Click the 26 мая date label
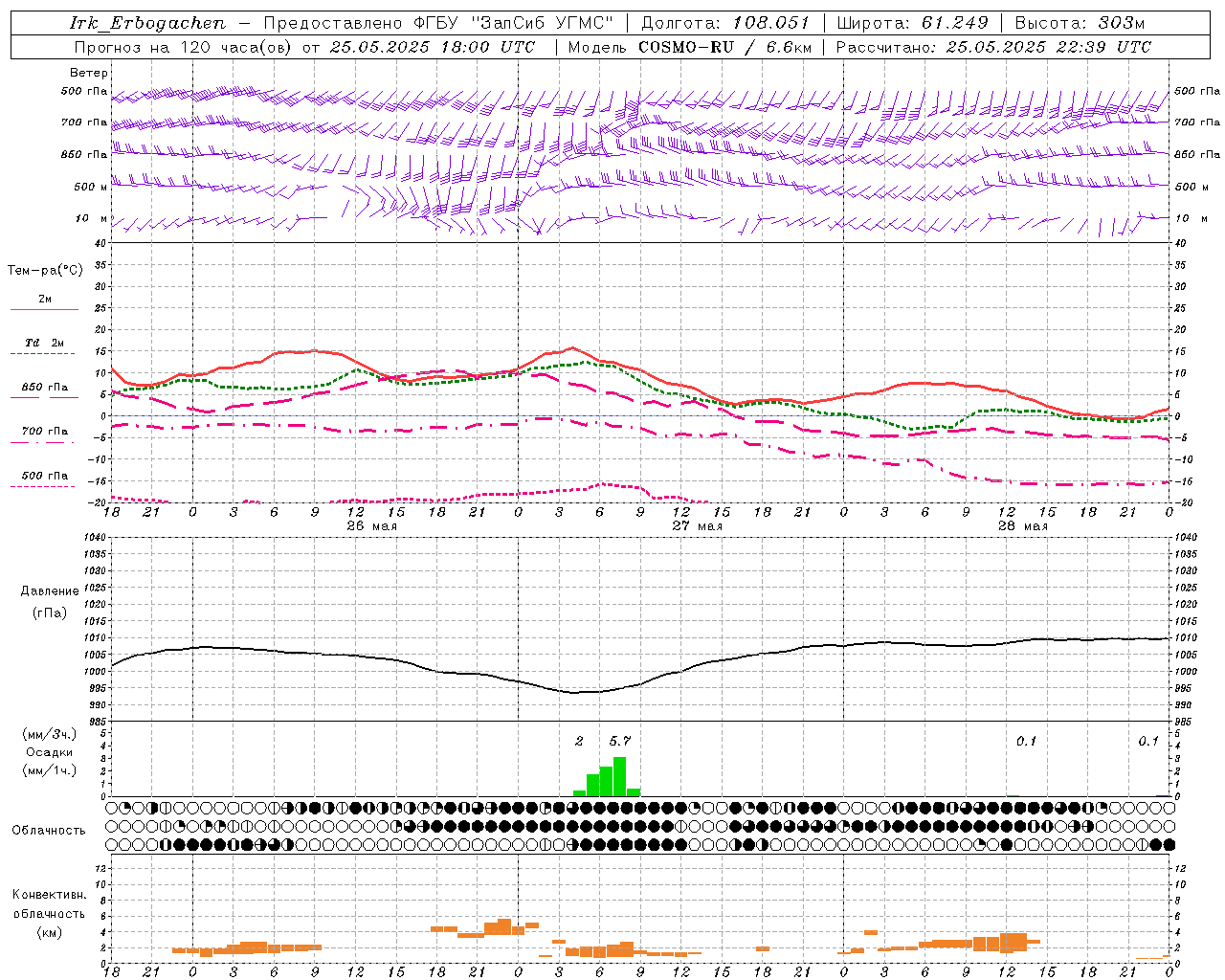 coord(371,526)
